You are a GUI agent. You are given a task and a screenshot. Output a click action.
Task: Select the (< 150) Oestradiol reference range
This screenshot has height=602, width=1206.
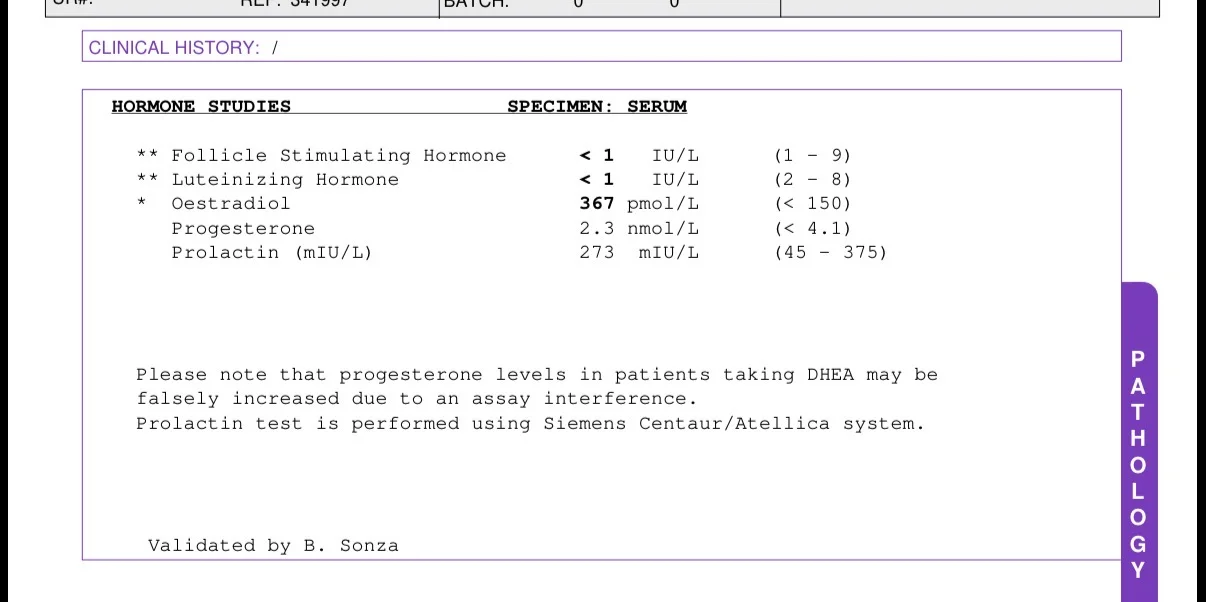pyautogui.click(x=813, y=204)
